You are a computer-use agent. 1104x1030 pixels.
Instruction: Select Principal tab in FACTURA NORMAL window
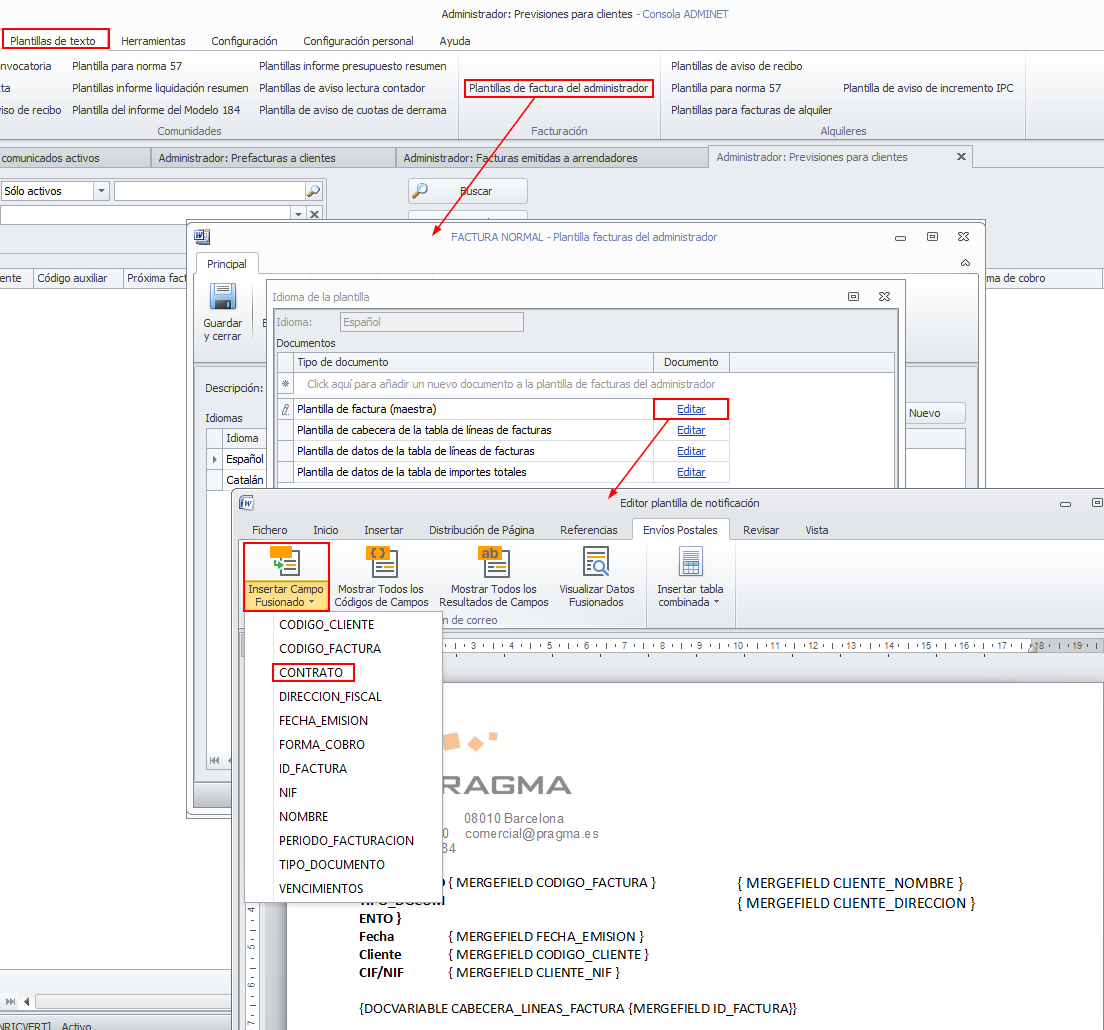[227, 264]
